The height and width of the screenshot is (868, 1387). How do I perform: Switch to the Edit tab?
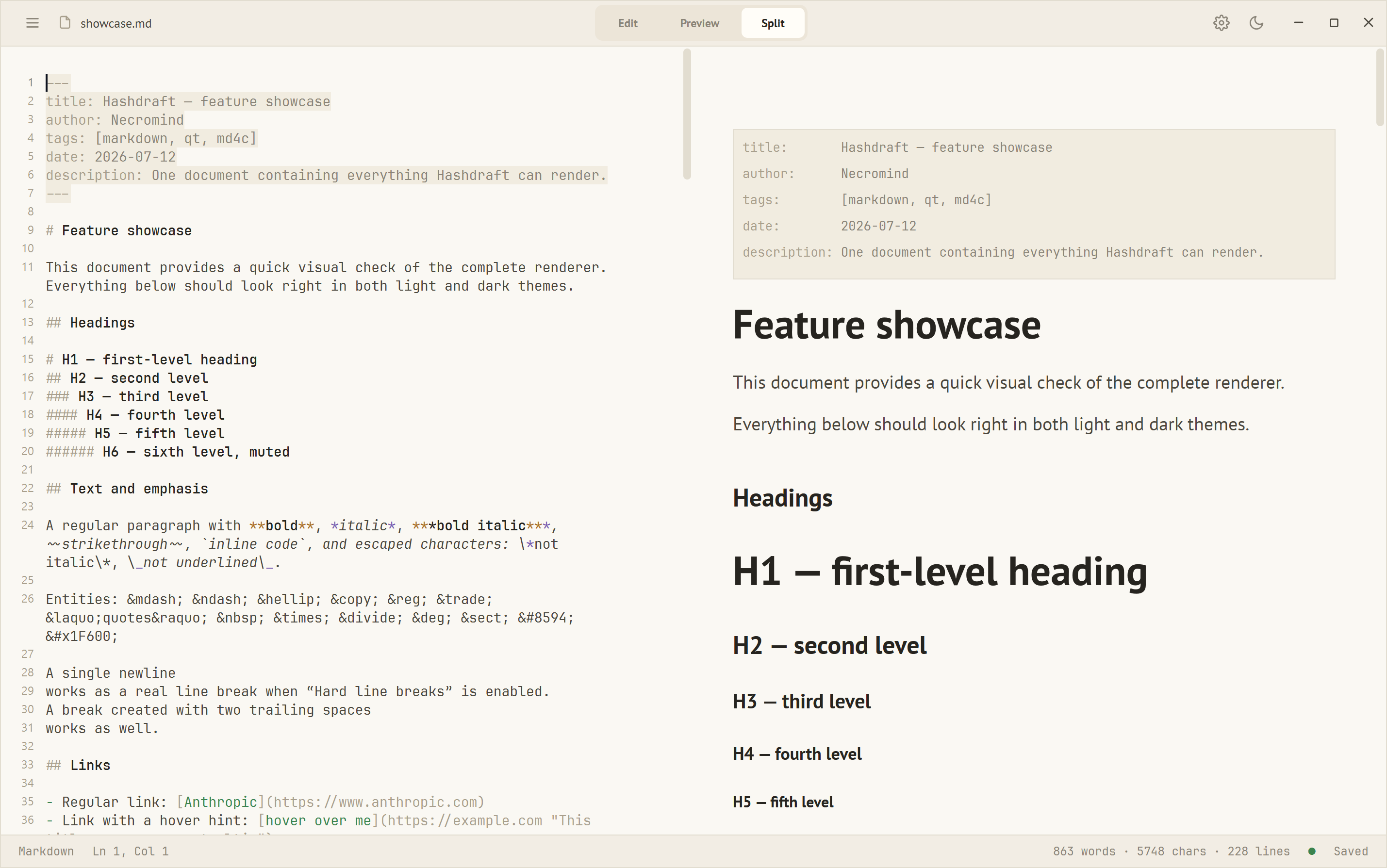(x=627, y=23)
